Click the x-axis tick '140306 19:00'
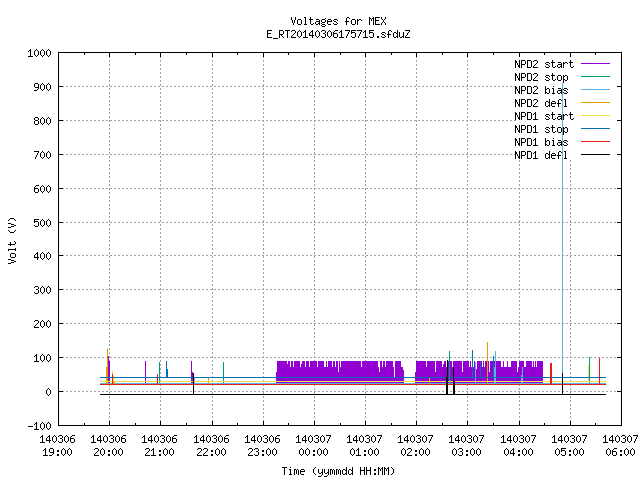Viewport: 640px width, 480px height. [57, 446]
